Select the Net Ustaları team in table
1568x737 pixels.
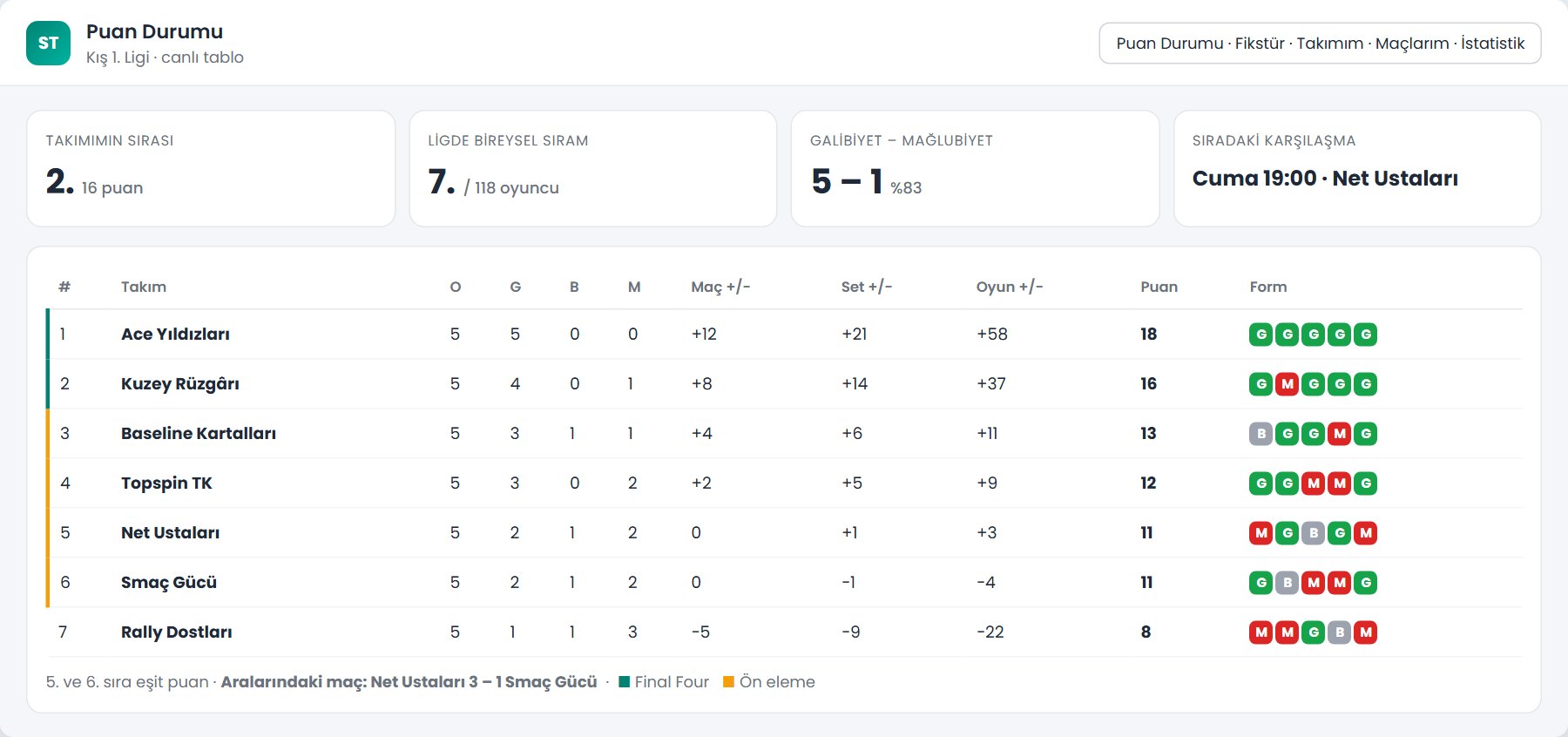(x=170, y=532)
